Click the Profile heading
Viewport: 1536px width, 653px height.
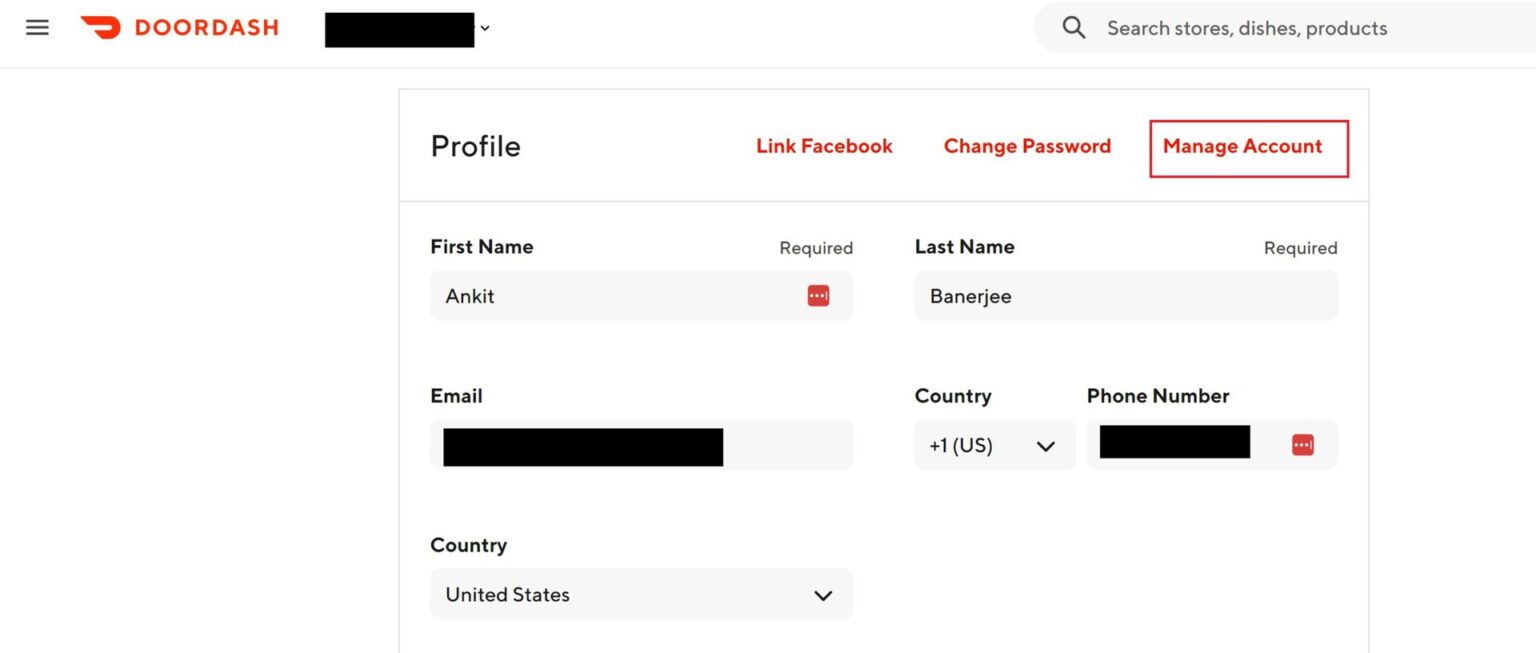(476, 146)
